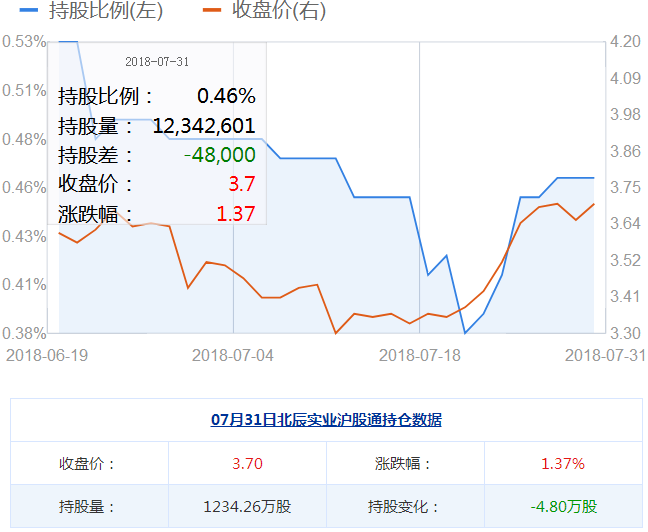Click the 涨跌幅： label in the table

click(403, 463)
